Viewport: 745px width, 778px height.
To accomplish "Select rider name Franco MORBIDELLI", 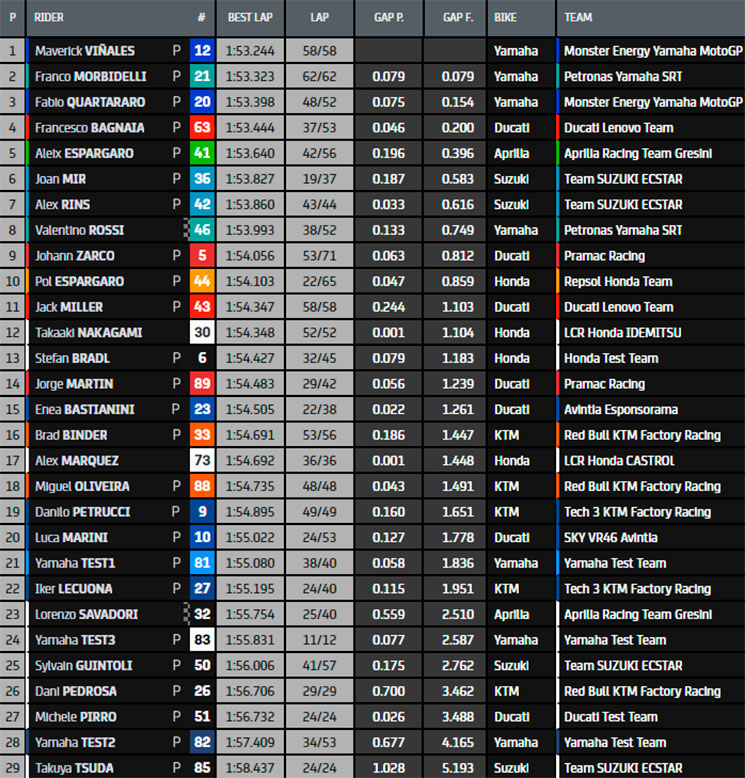I will [x=91, y=76].
